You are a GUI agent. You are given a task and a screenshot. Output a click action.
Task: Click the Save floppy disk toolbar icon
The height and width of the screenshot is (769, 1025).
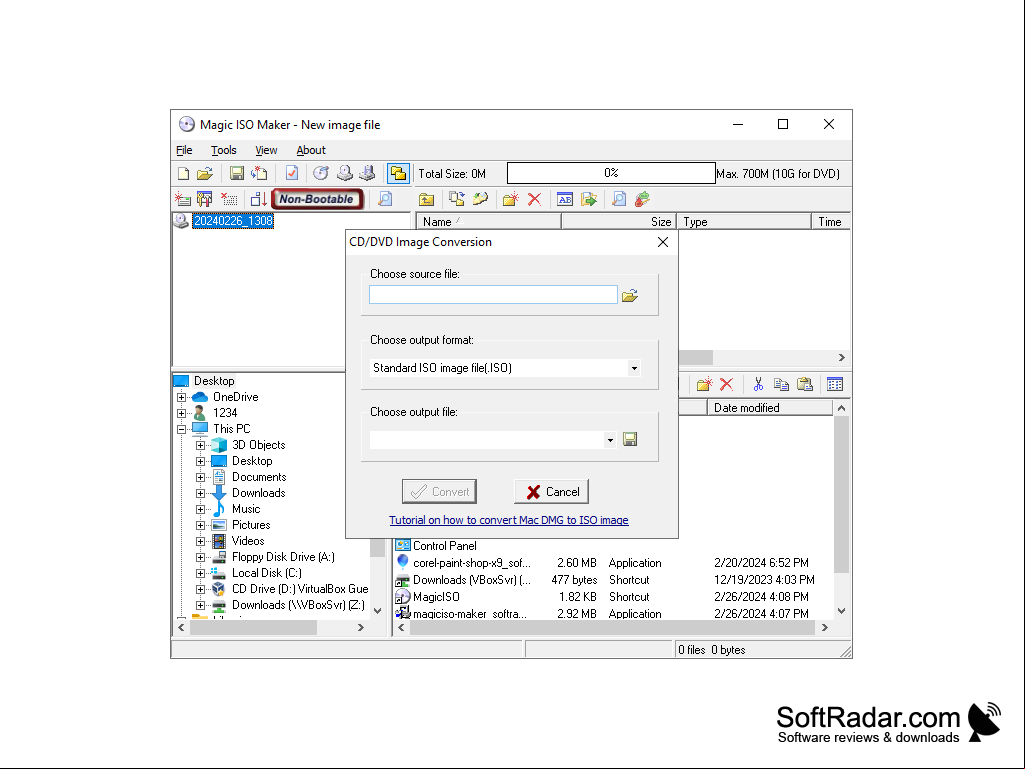[x=237, y=173]
